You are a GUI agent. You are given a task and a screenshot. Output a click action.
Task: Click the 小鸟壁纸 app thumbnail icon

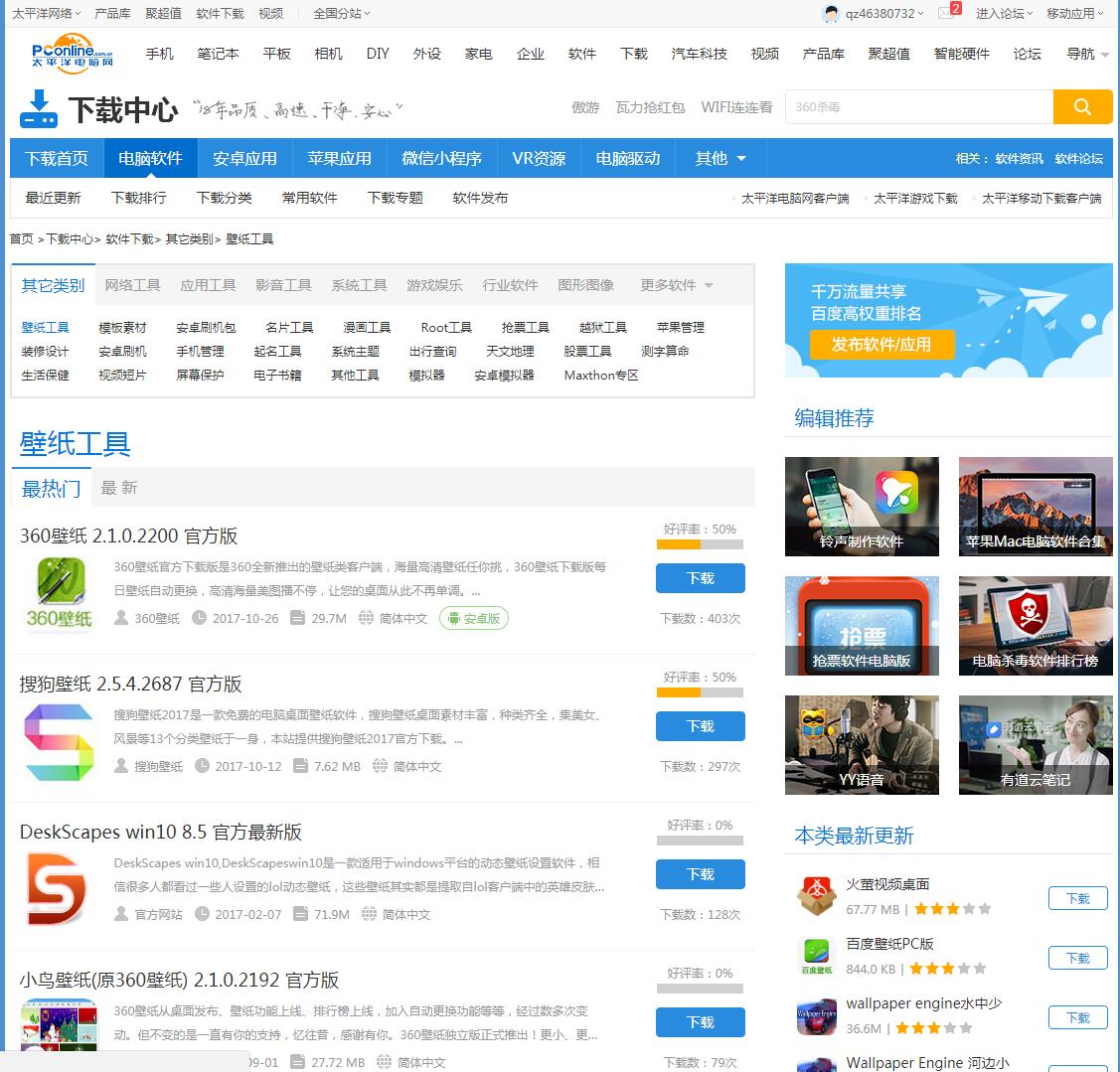click(59, 1025)
